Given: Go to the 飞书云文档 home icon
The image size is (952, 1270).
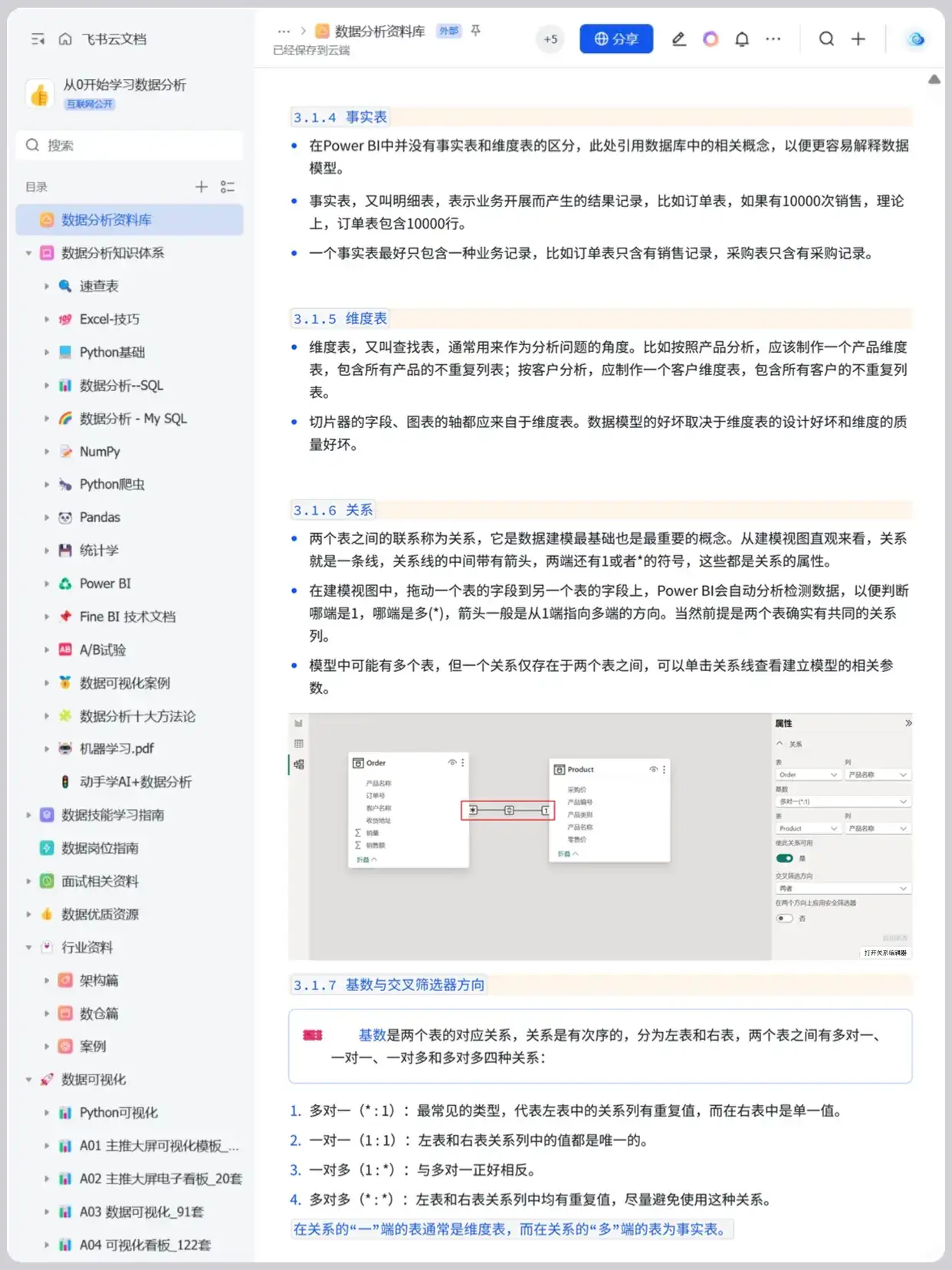Looking at the screenshot, I should pos(66,39).
